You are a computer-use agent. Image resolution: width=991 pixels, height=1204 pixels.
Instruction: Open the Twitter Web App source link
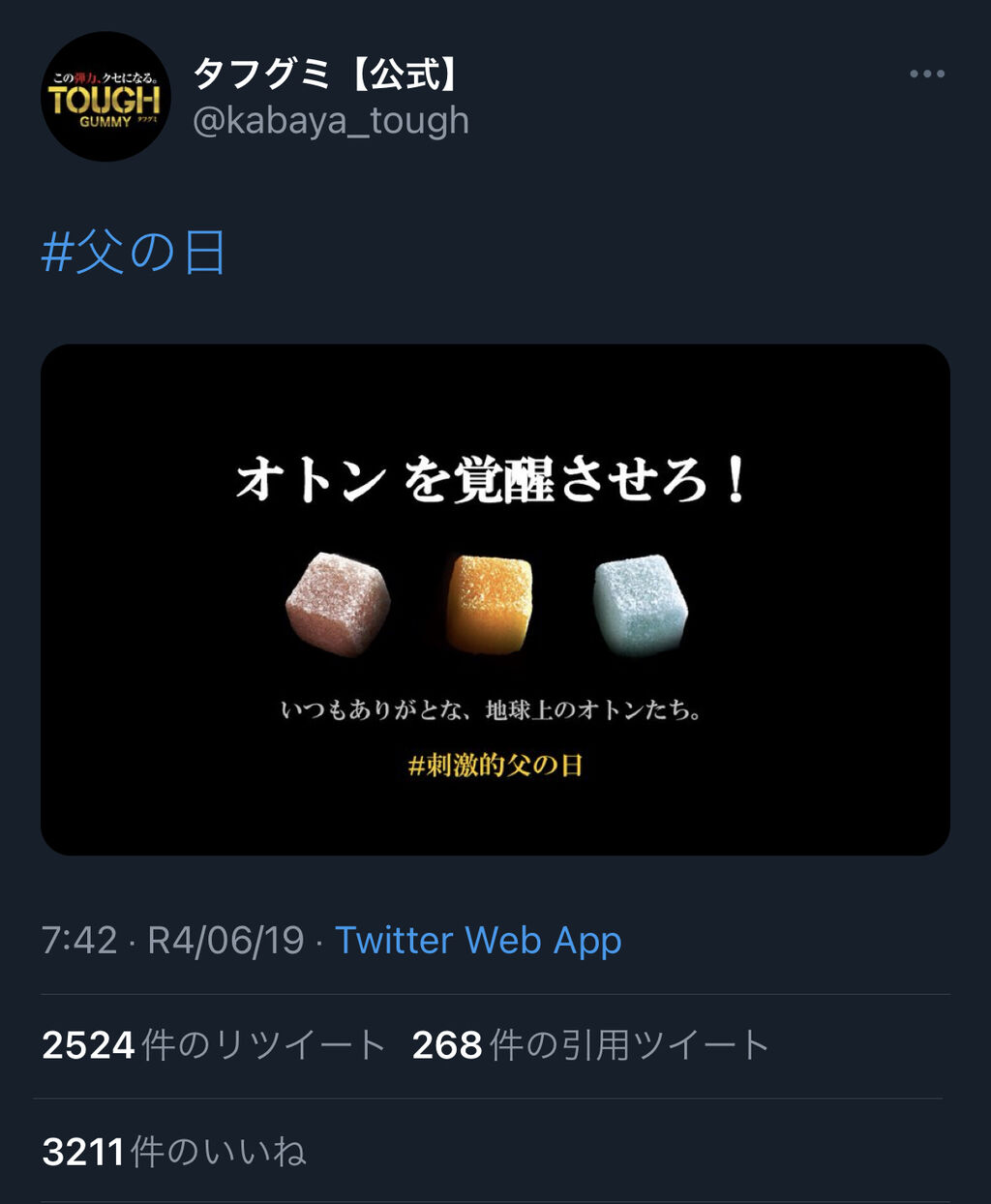click(x=478, y=941)
